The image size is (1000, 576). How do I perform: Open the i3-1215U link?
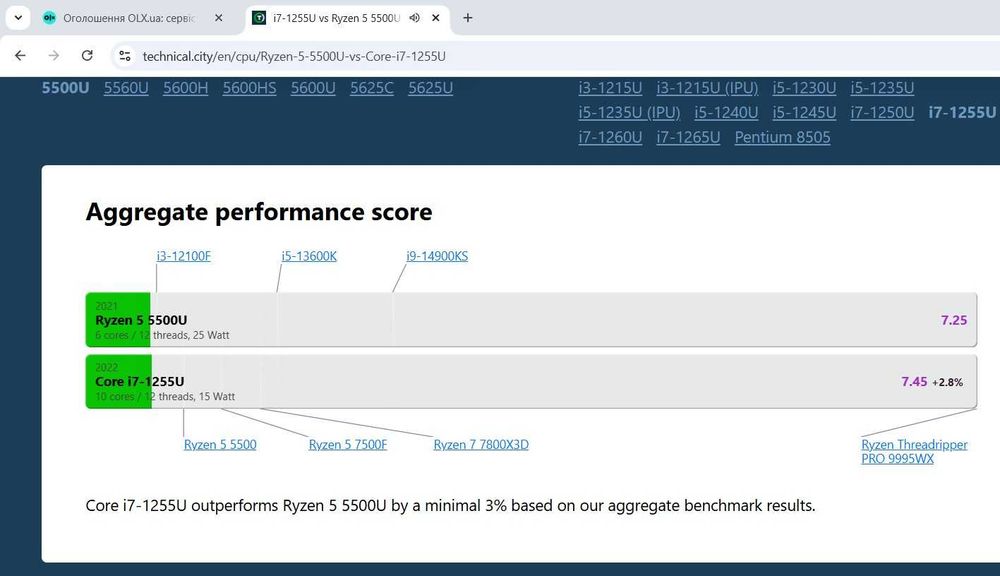(x=610, y=88)
